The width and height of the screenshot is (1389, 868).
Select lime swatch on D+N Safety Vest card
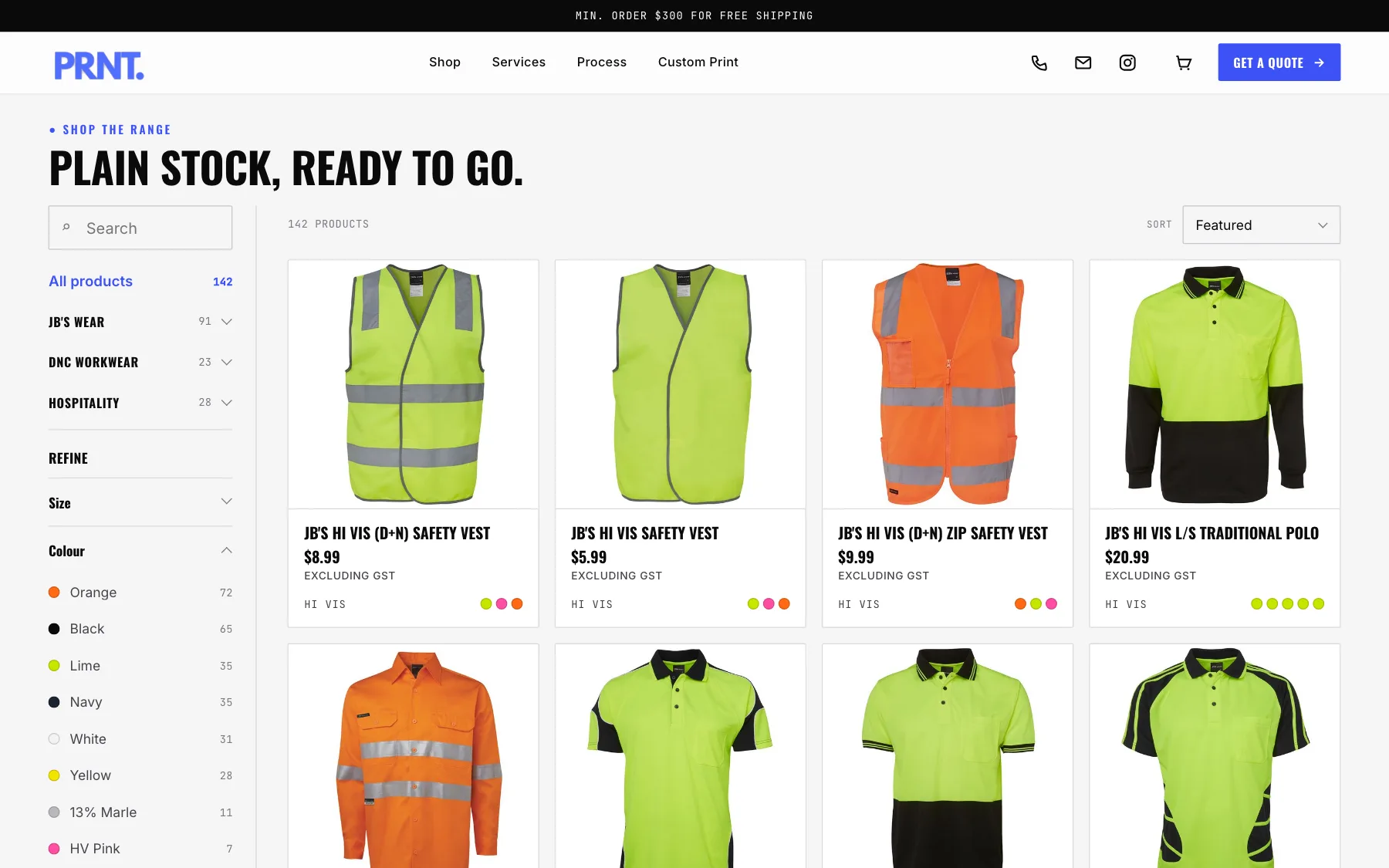point(486,604)
